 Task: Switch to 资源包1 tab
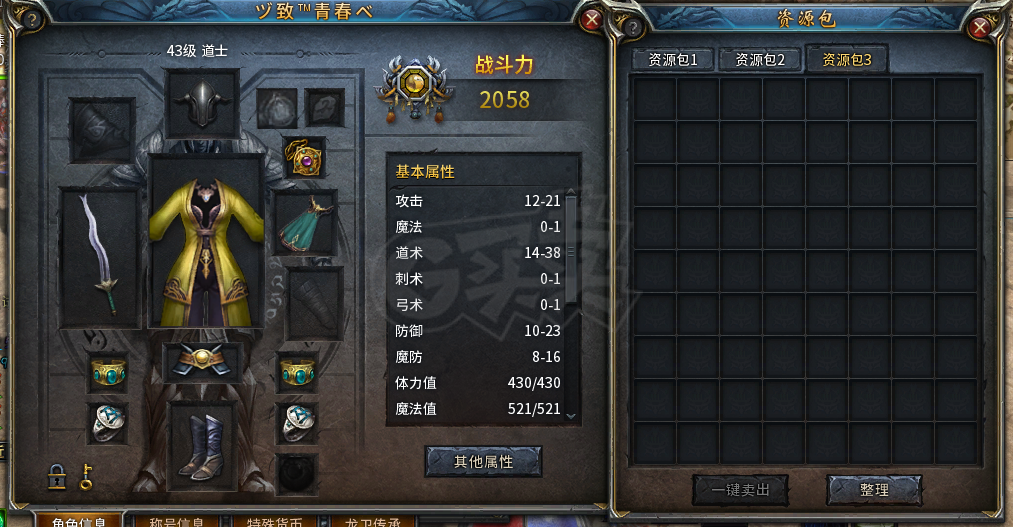pos(673,60)
